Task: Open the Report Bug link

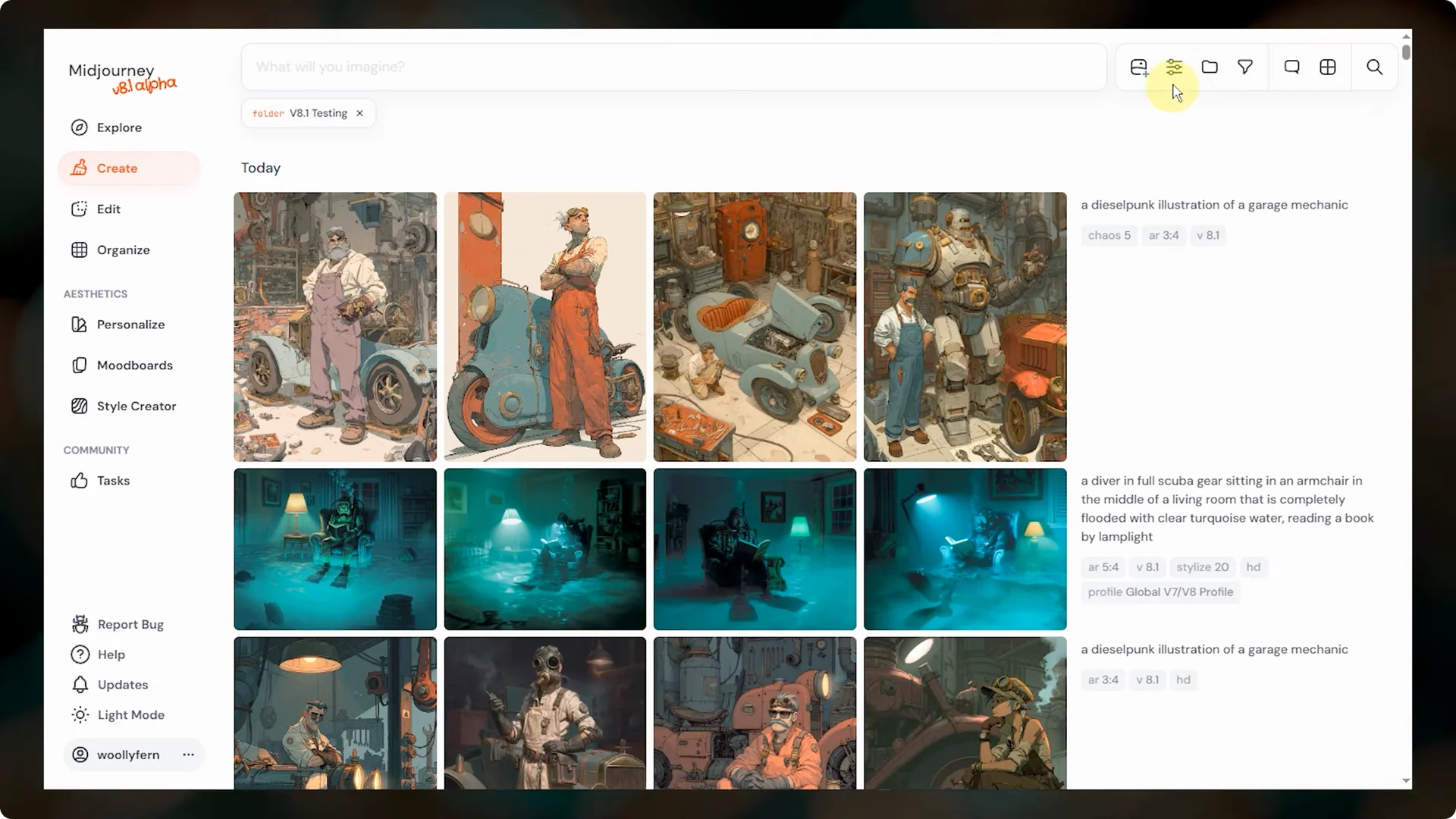Action: point(130,624)
